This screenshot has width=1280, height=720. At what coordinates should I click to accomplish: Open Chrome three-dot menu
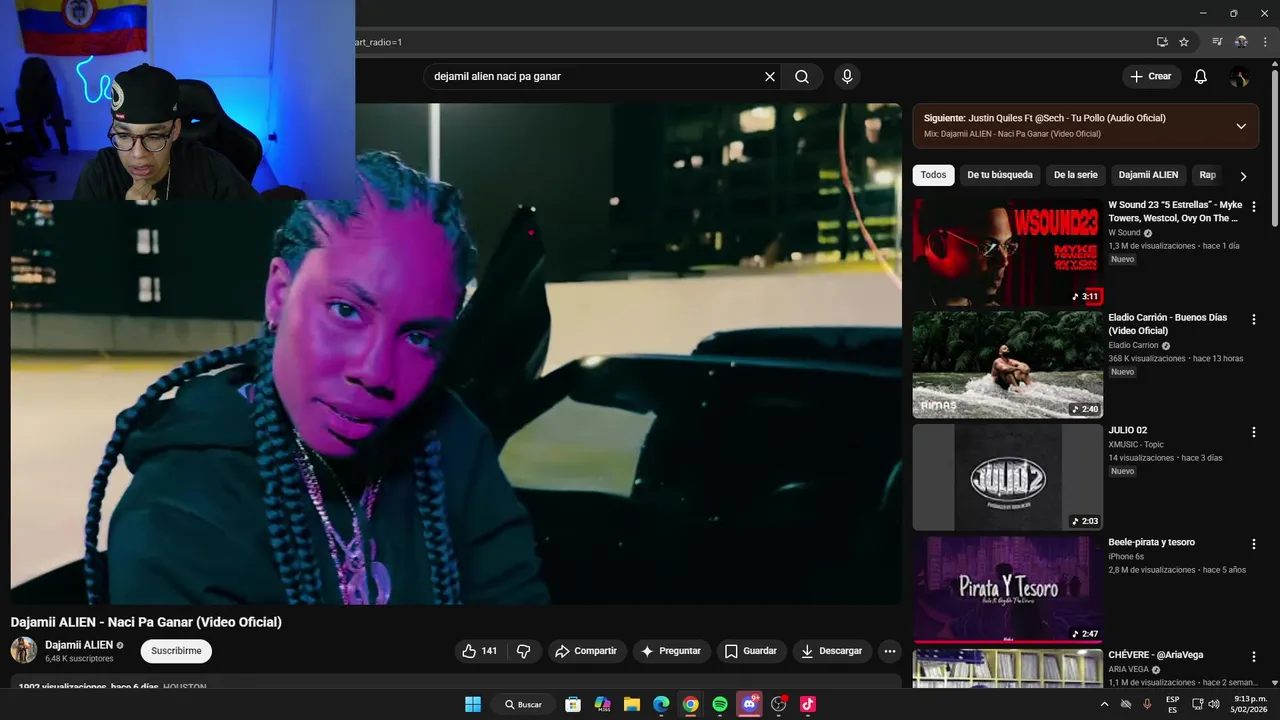pos(1265,42)
